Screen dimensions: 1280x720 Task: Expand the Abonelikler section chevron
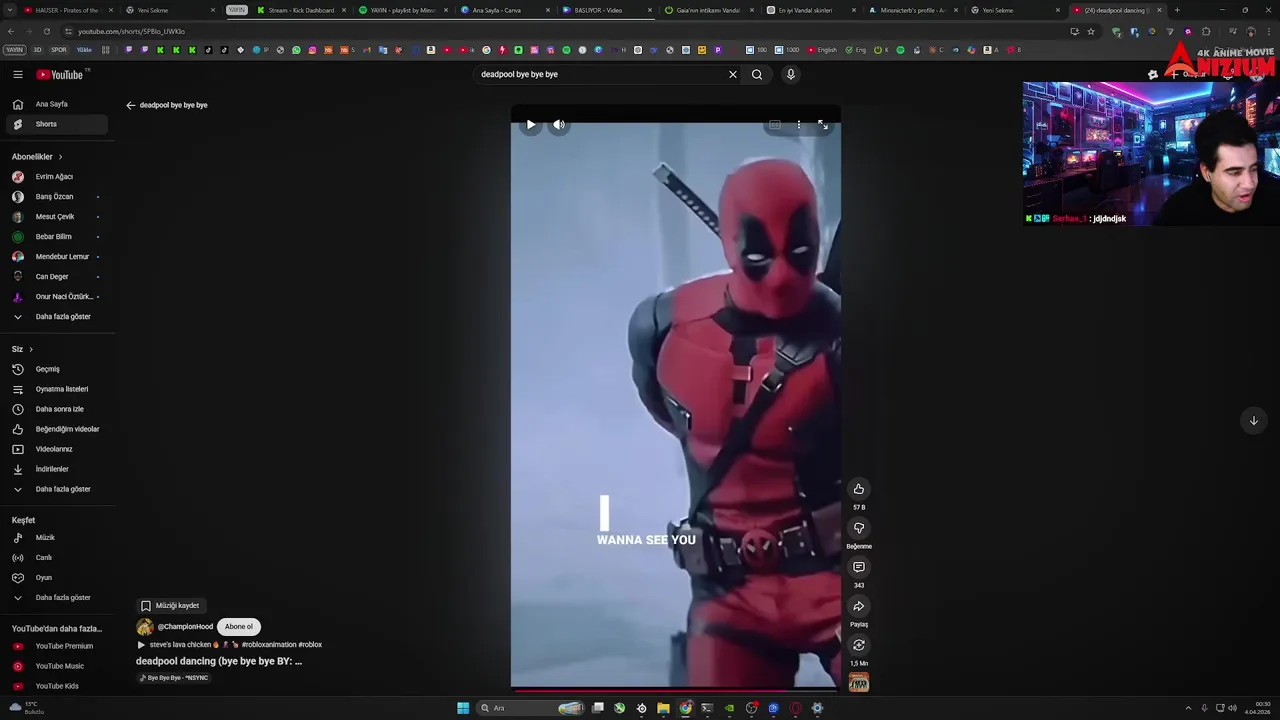(x=60, y=157)
